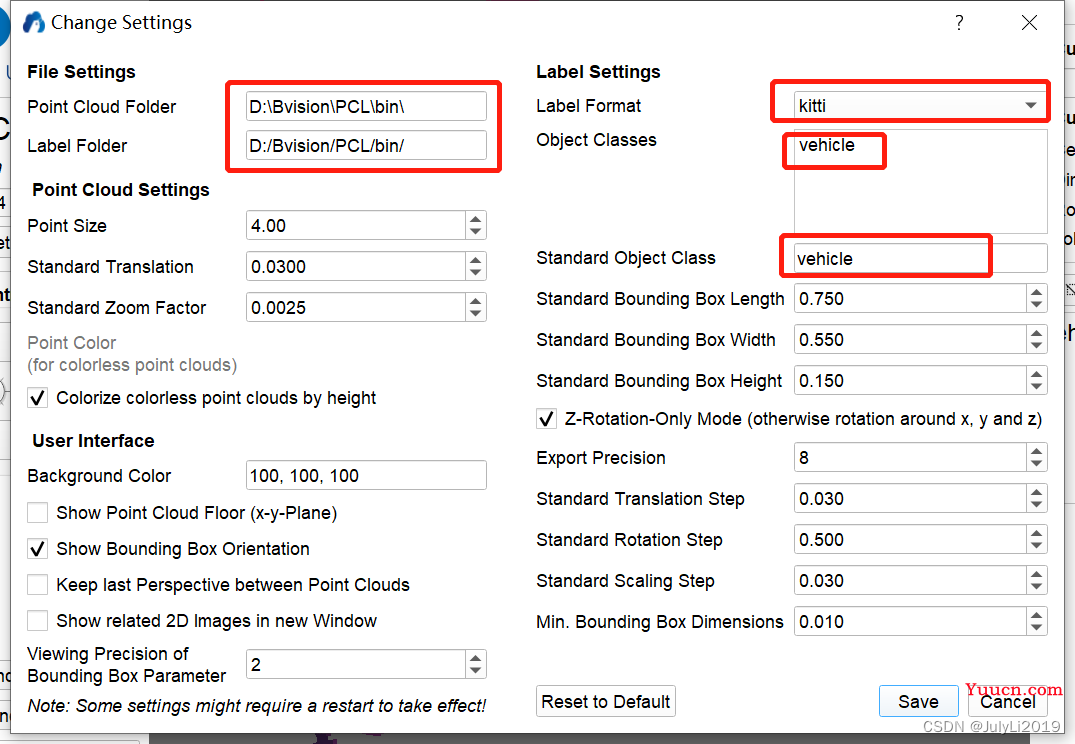Enable Show Point Cloud Floor checkbox
This screenshot has height=744, width=1075.
tap(38, 513)
